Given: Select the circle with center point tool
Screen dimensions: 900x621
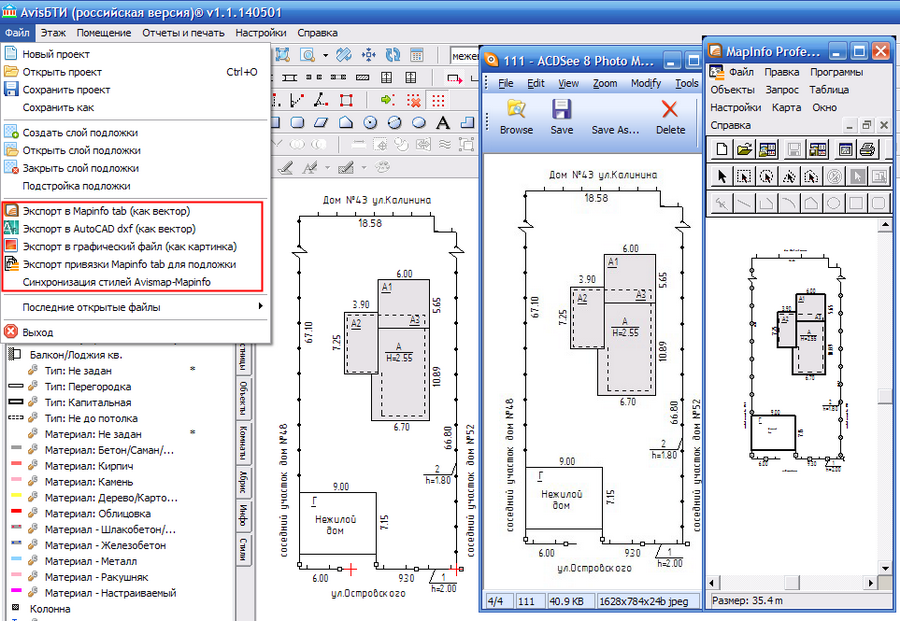Looking at the screenshot, I should (371, 122).
